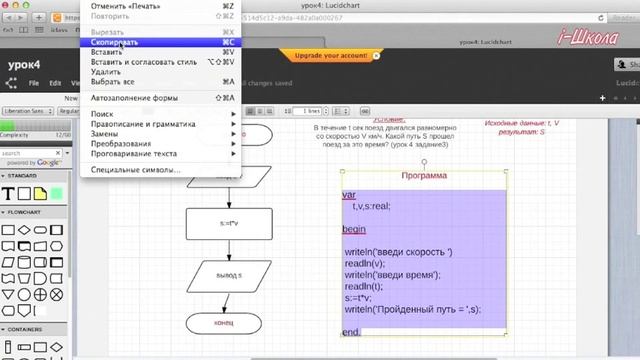Open the Liberation Sans font dropdown

coord(28,111)
